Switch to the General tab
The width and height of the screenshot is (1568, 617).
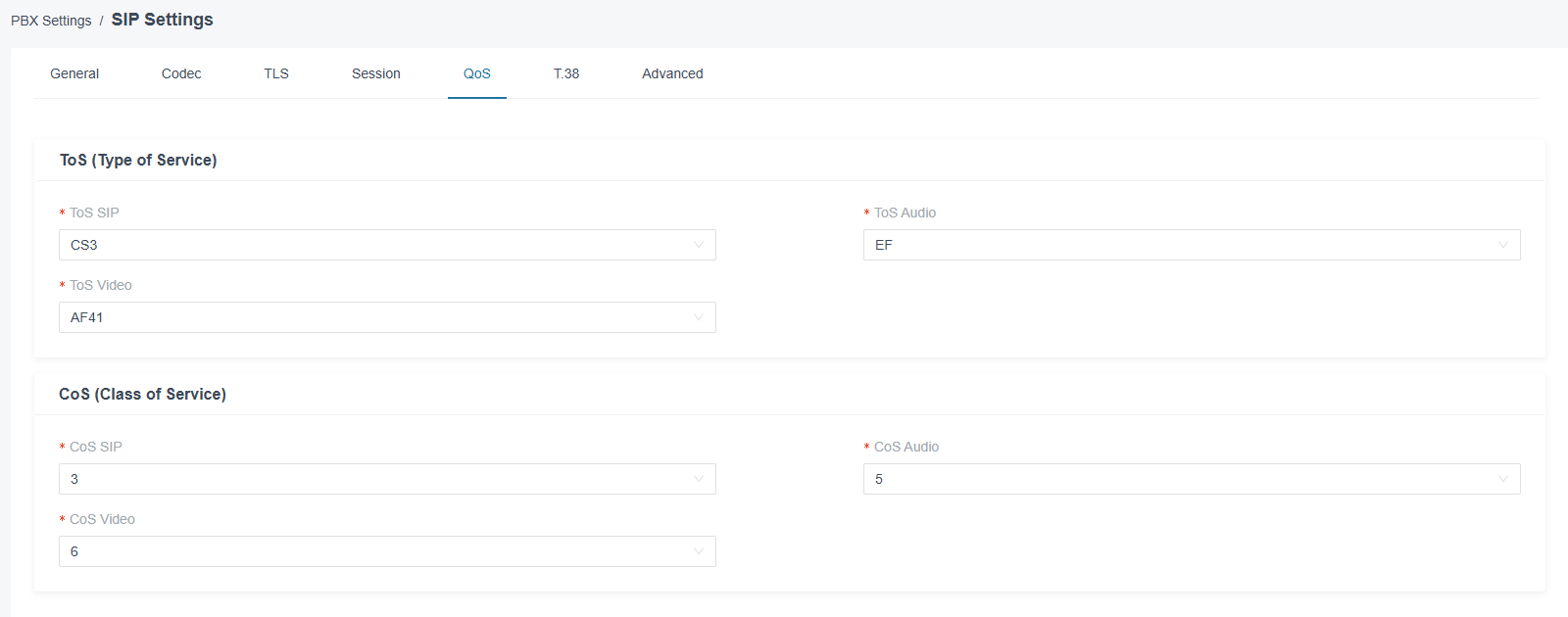[74, 73]
